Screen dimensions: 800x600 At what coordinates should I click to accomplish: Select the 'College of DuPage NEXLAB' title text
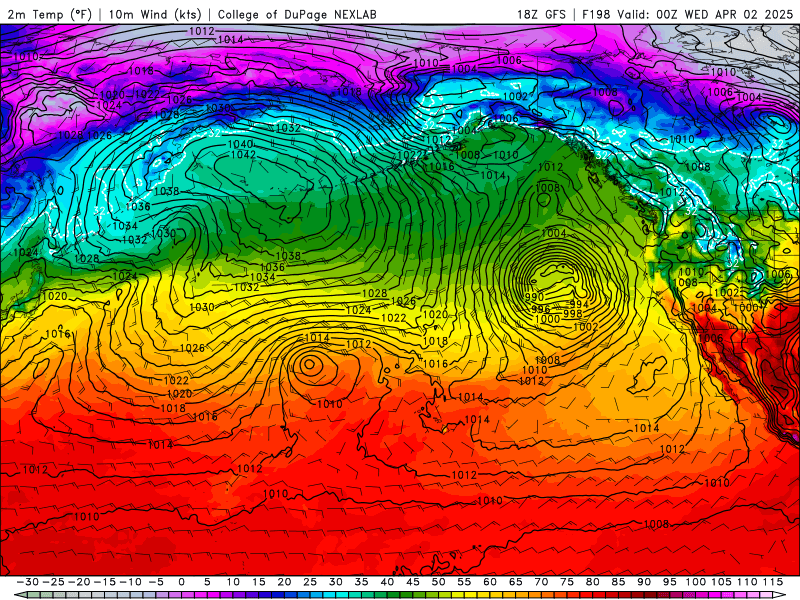(297, 14)
